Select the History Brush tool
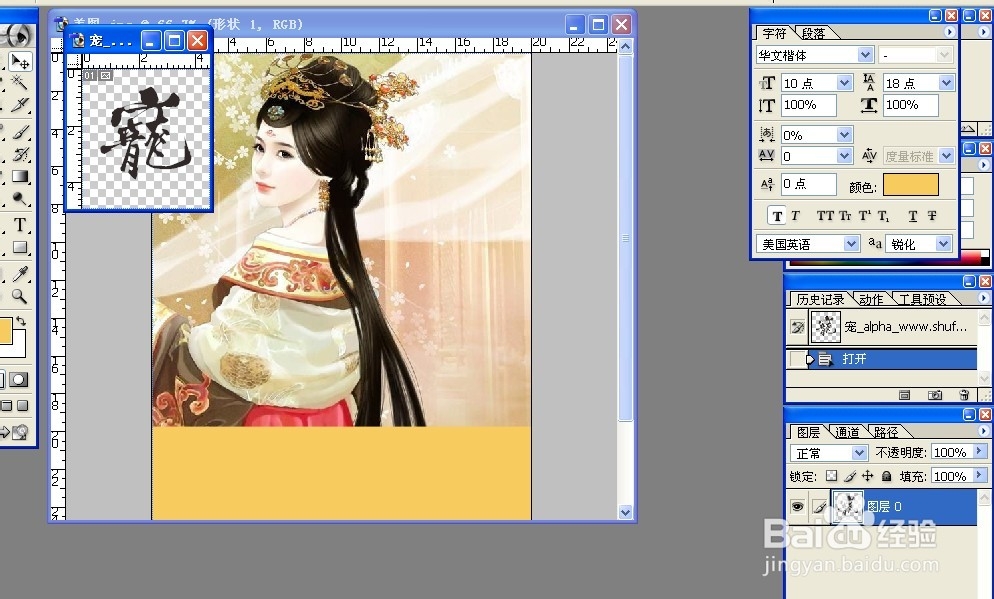 pyautogui.click(x=20, y=154)
